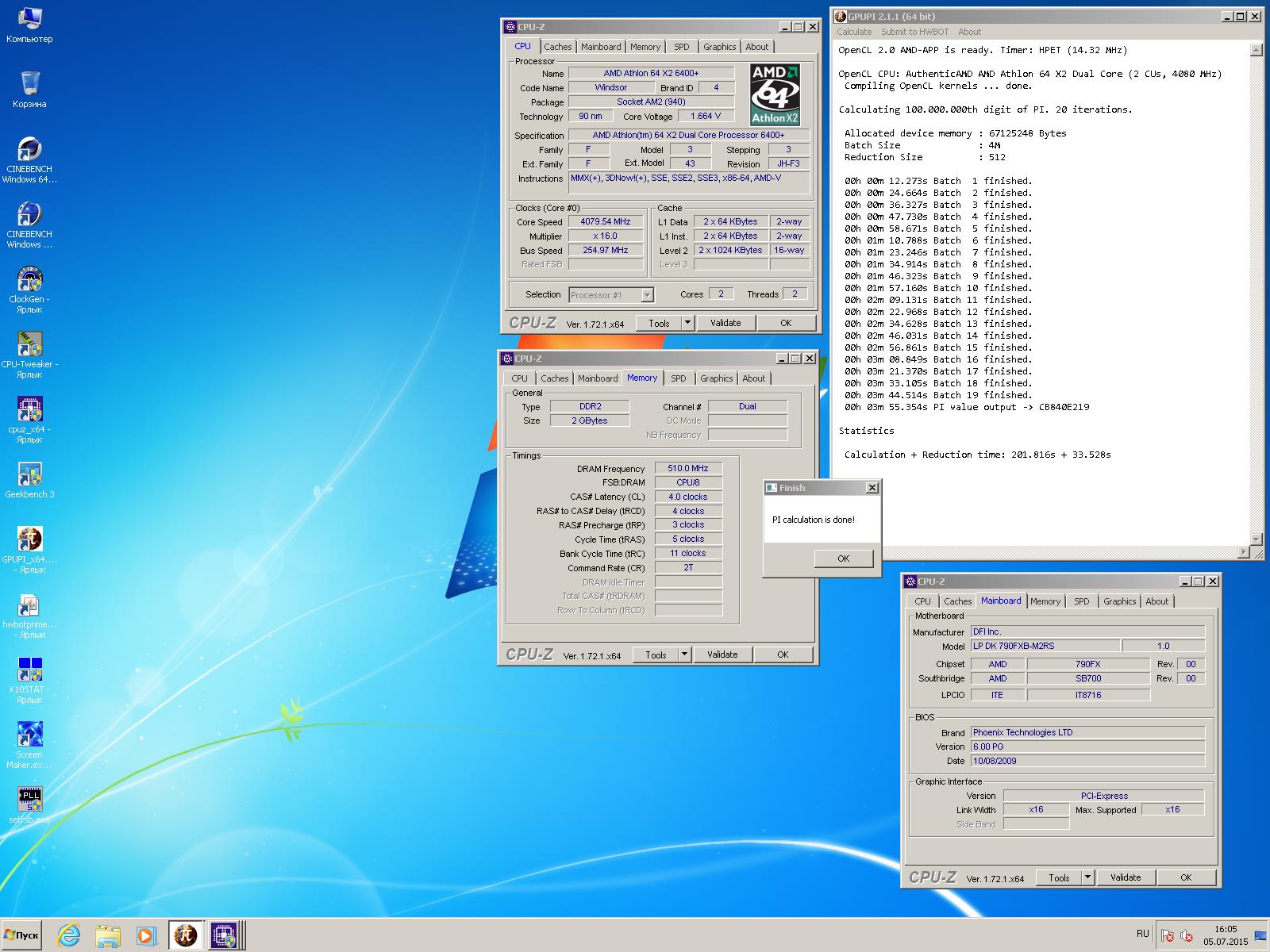Click the Core Speed 4079.54 MHz field

pyautogui.click(x=606, y=222)
